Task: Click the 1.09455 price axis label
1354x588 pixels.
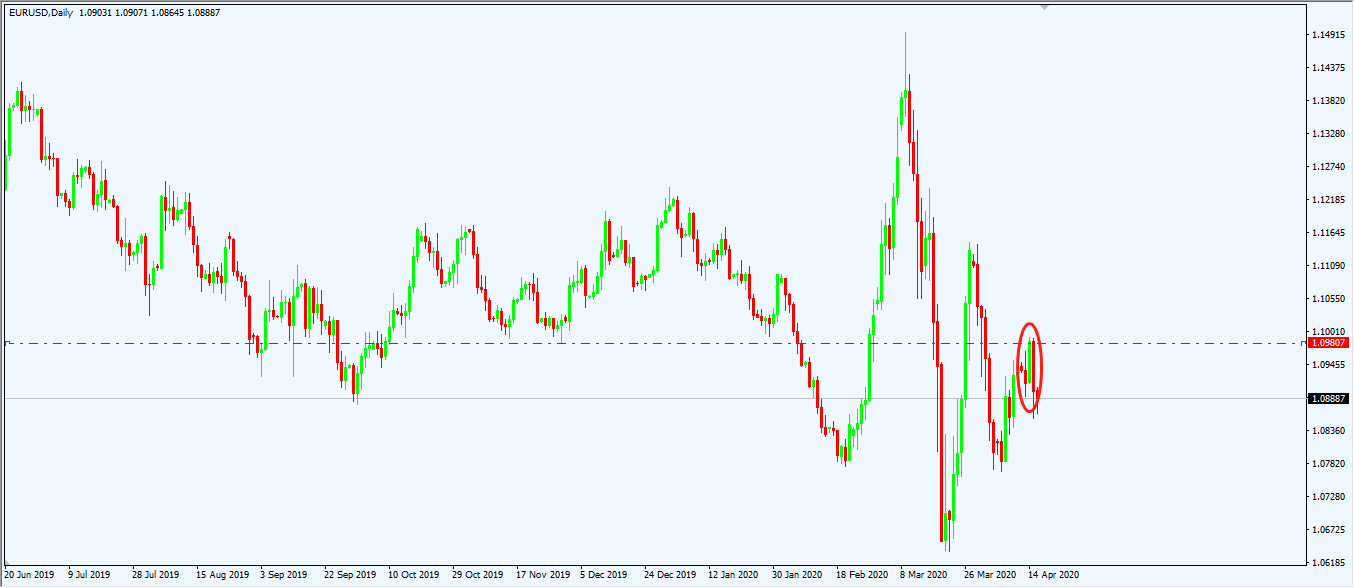Action: [1327, 365]
